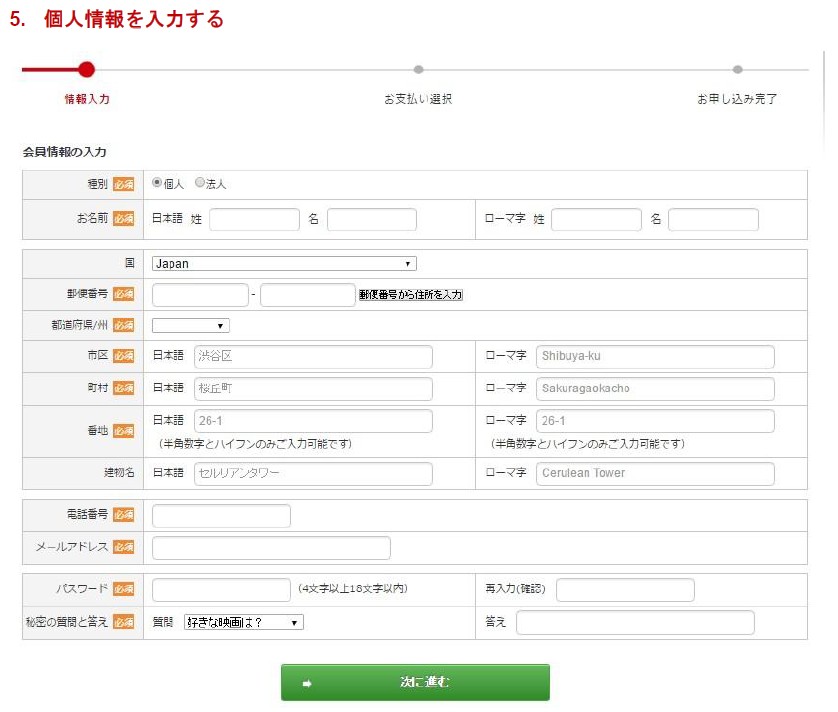The width and height of the screenshot is (838, 712).
Task: Click the ローマ字 姓 name field
Action: tap(596, 220)
